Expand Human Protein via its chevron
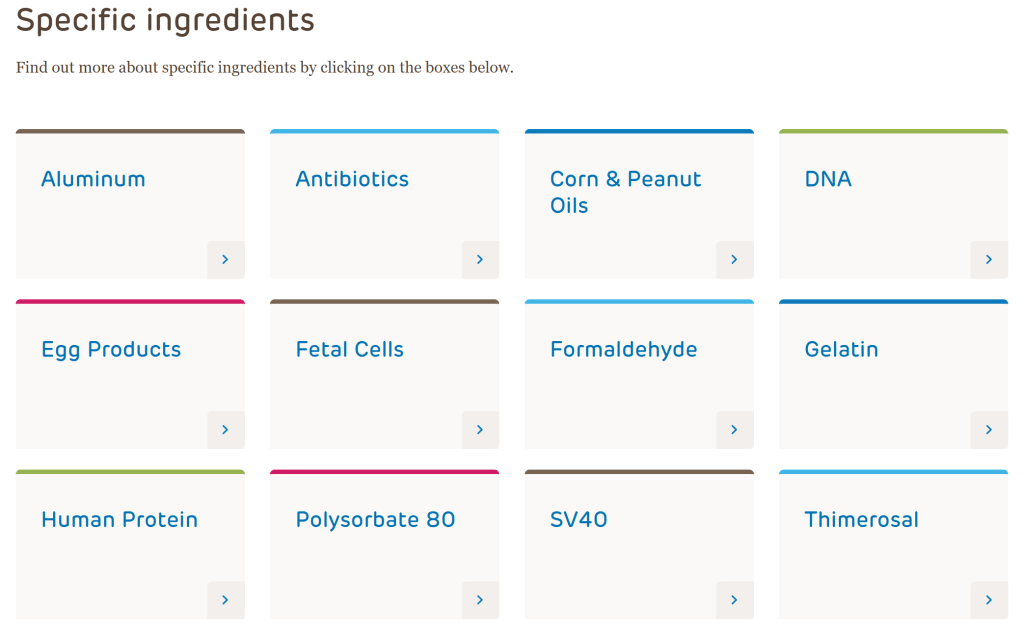The width and height of the screenshot is (1023, 634). tap(225, 599)
